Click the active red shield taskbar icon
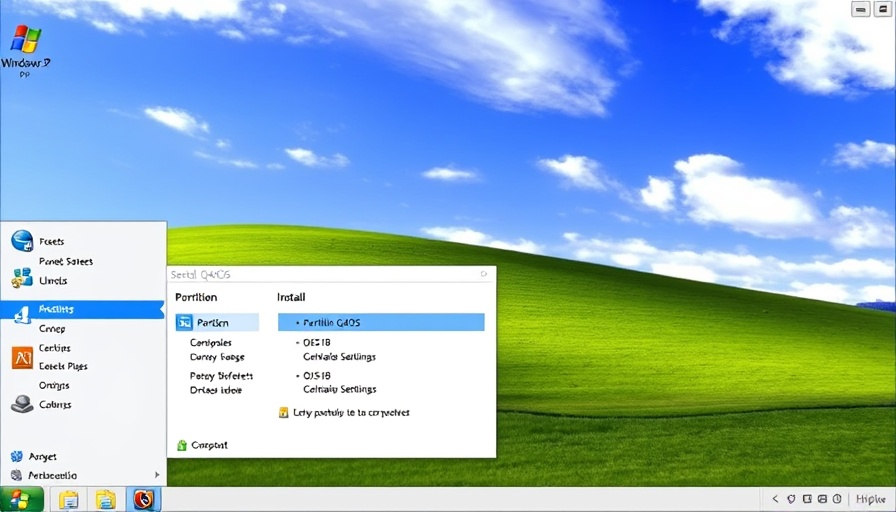Screen dimensions: 896x512 [x=143, y=499]
